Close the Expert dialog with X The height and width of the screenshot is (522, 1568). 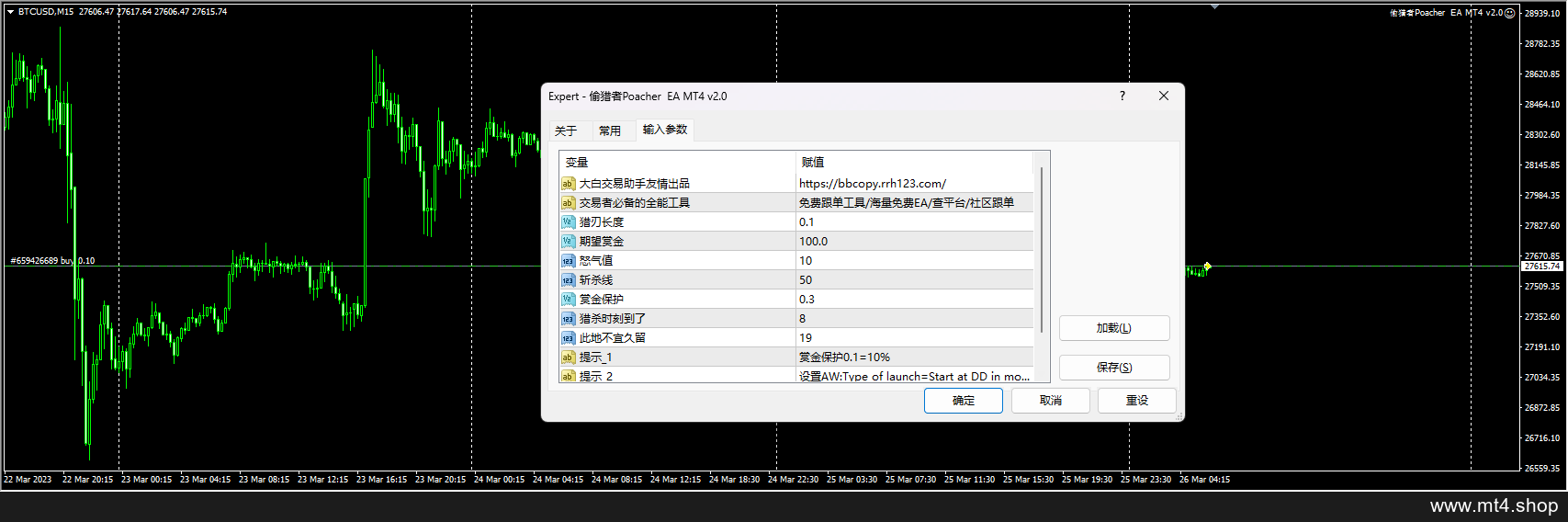point(1164,96)
